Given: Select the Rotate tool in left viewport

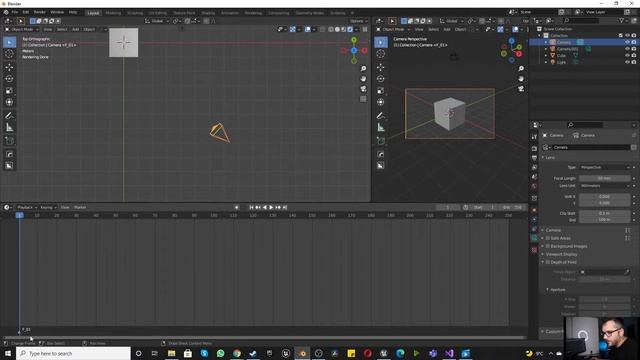Looking at the screenshot, I should click(9, 79).
